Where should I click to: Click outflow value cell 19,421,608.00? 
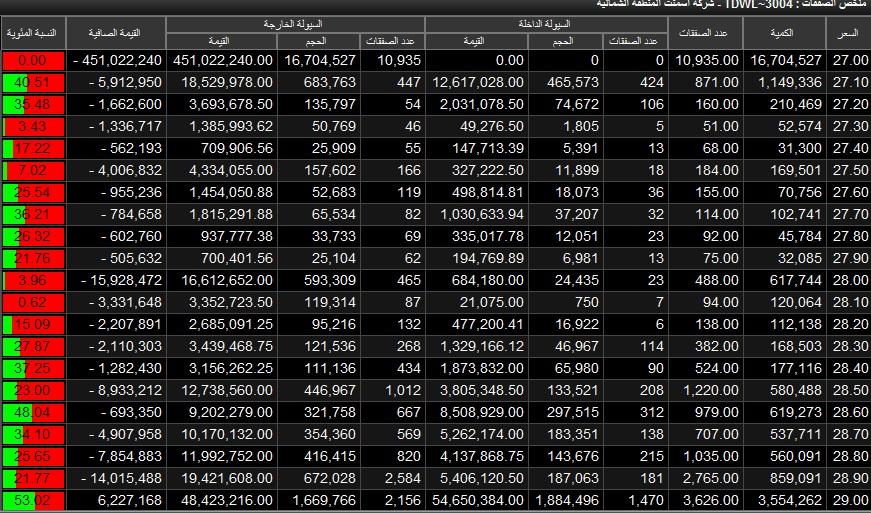tap(221, 478)
